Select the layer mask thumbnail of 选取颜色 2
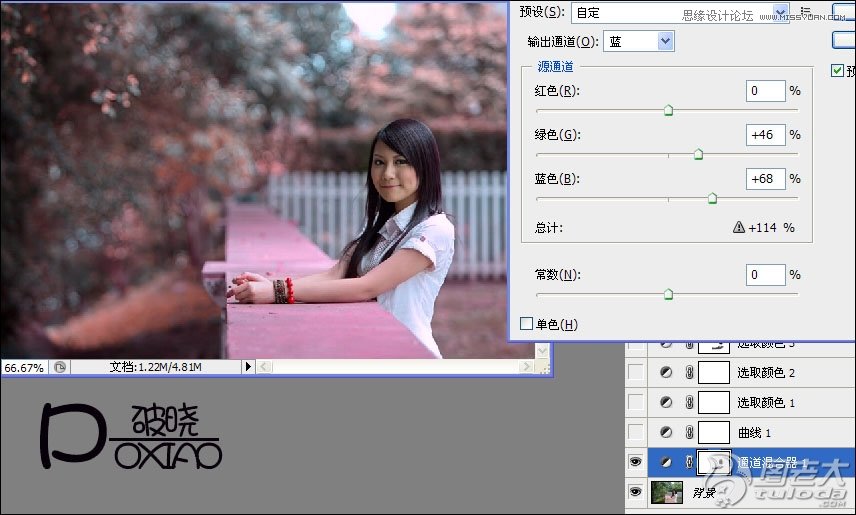The image size is (856, 515). [x=714, y=372]
